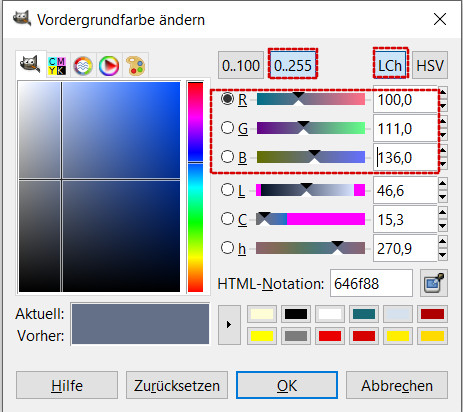Set value range to 0..100

click(241, 65)
